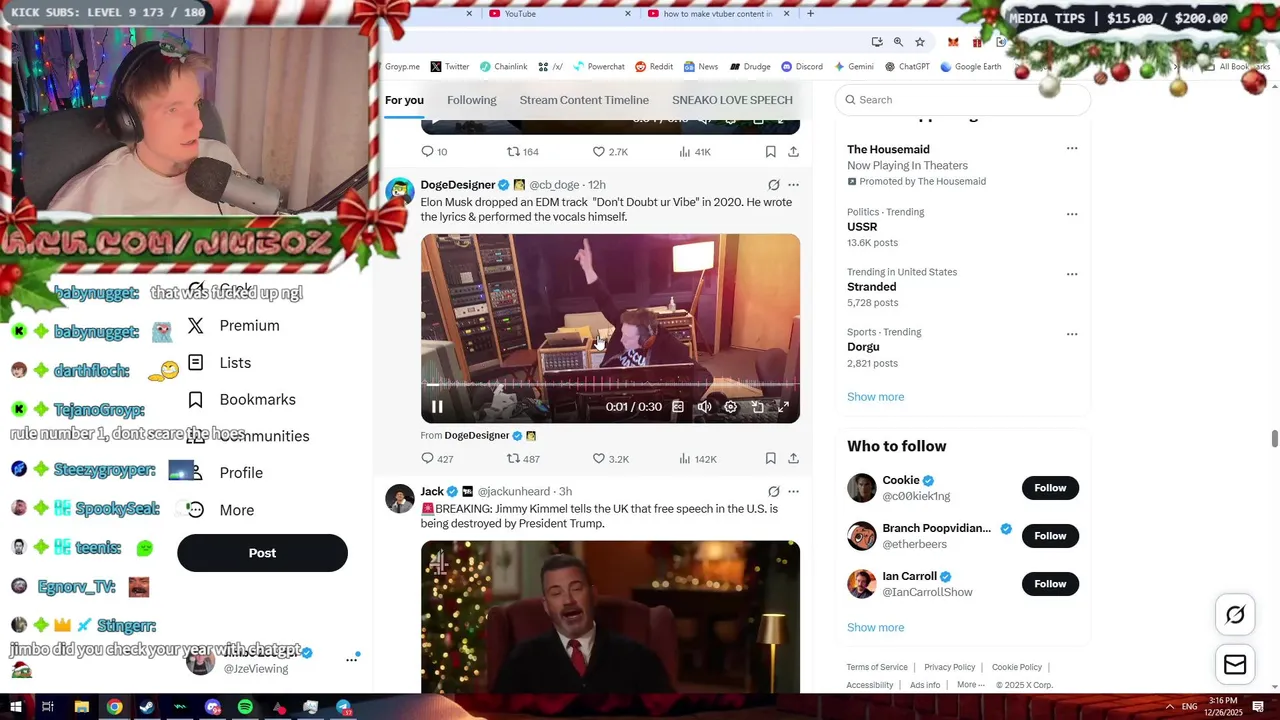Viewport: 1280px width, 720px height.
Task: Share the DogeDesigner post
Action: (793, 459)
